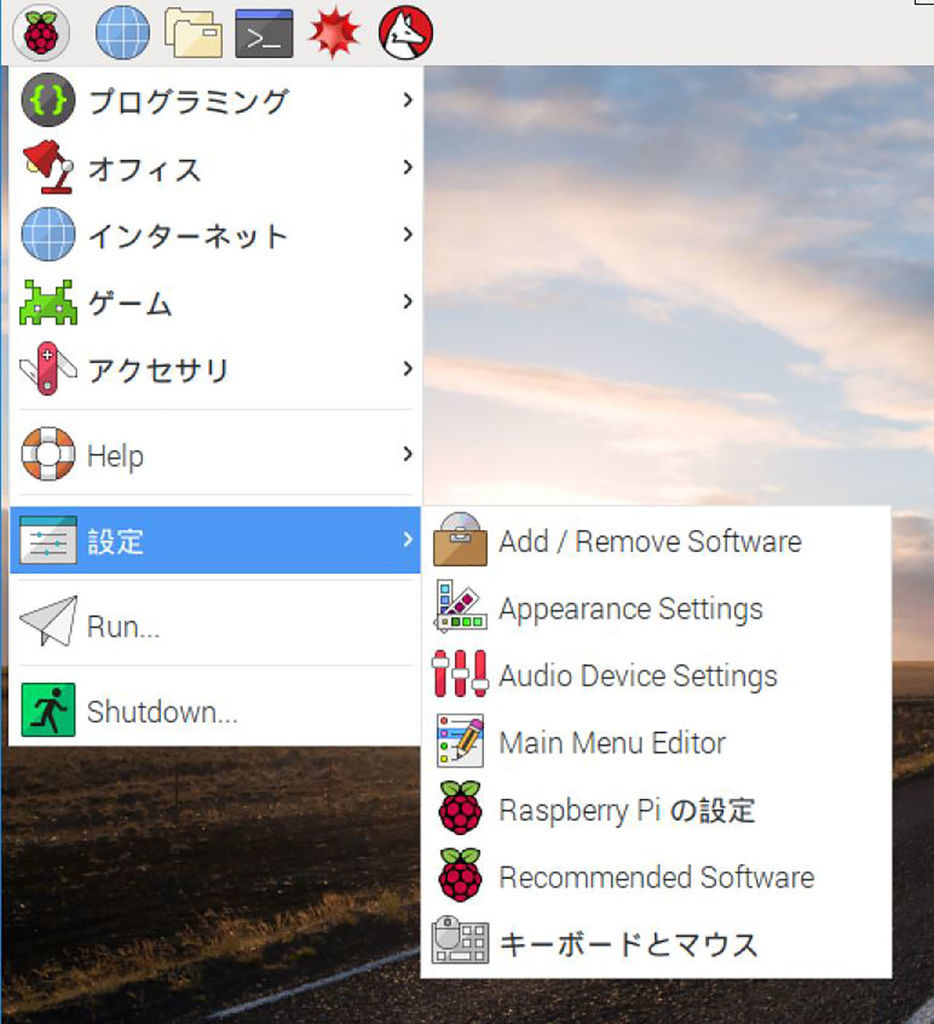Image resolution: width=934 pixels, height=1024 pixels.
Task: Open Raspberry Pi の設定
Action: pyautogui.click(x=627, y=811)
